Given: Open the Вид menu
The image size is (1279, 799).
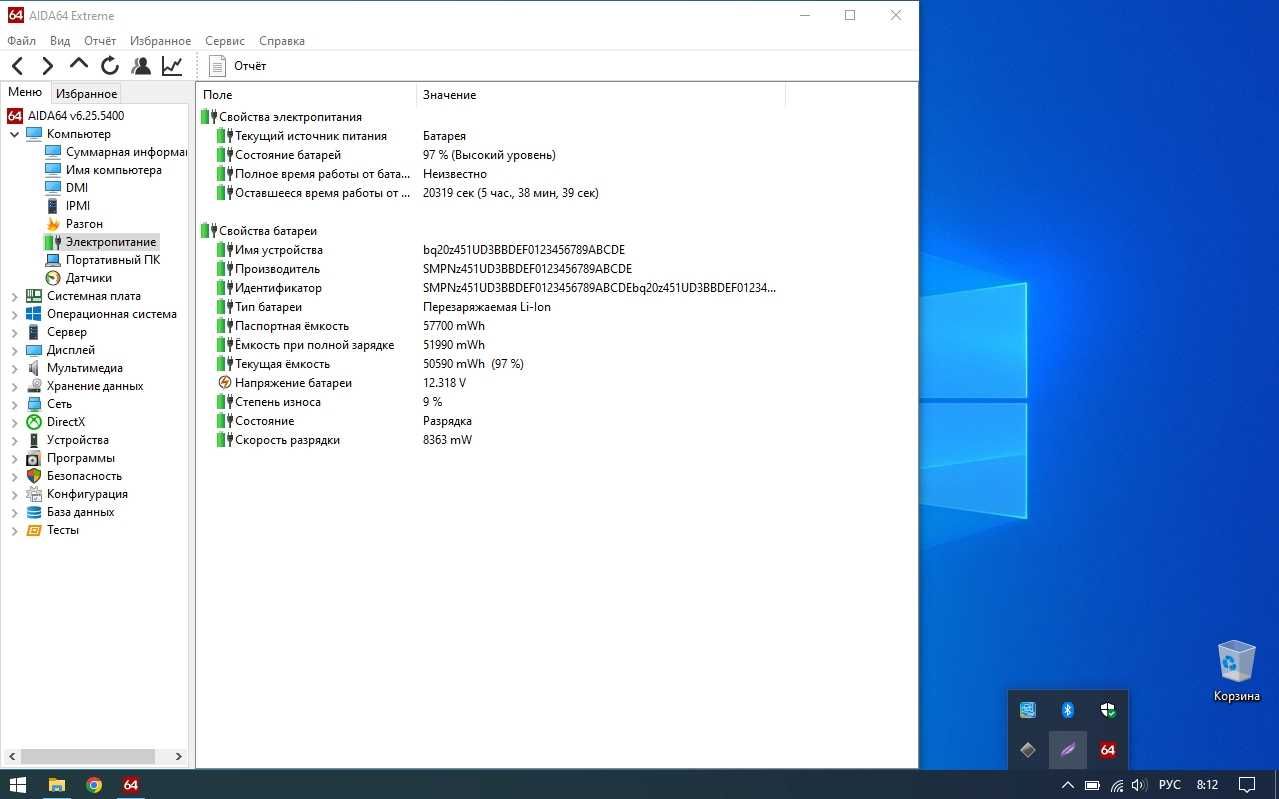Looking at the screenshot, I should coord(60,41).
